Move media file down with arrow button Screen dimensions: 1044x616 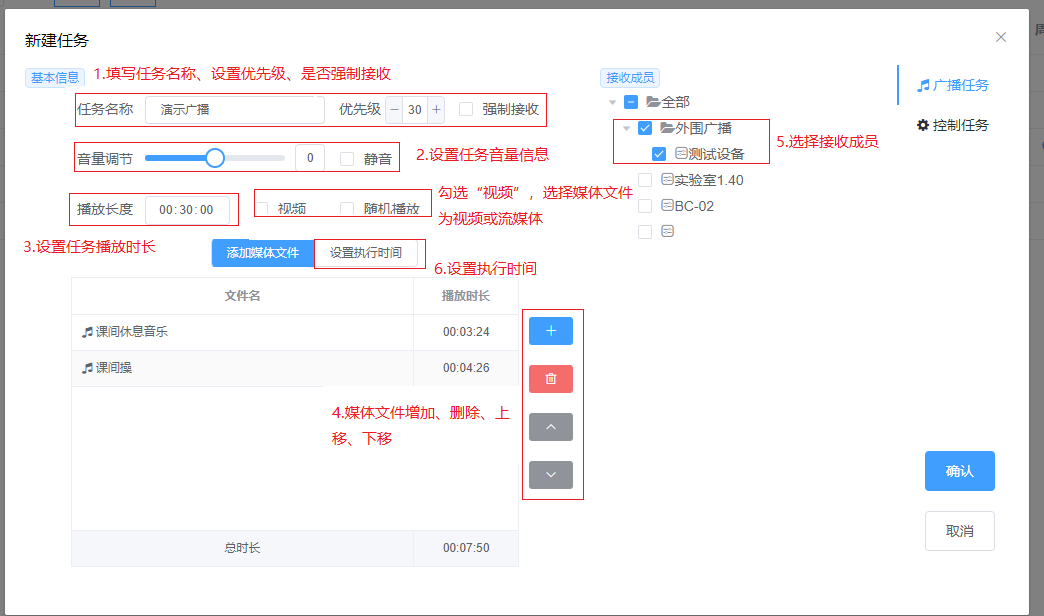click(x=551, y=475)
